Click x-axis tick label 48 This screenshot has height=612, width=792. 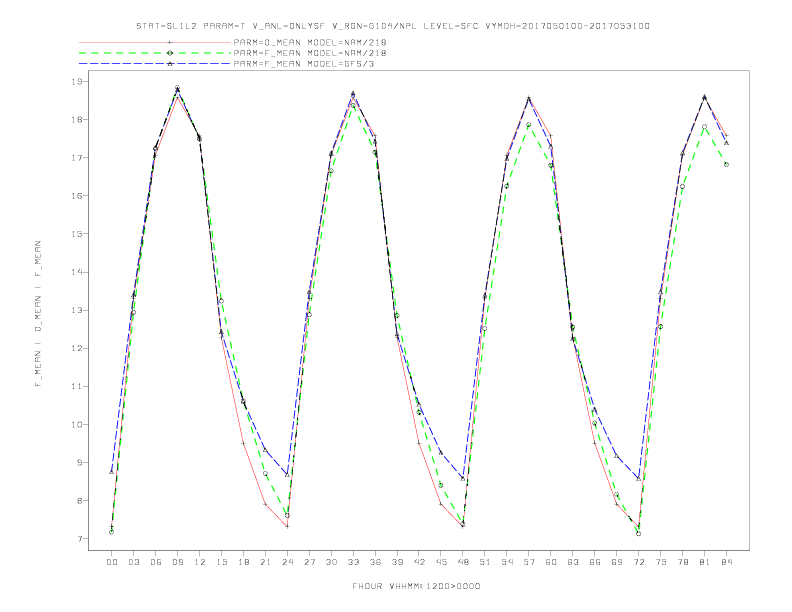[463, 562]
